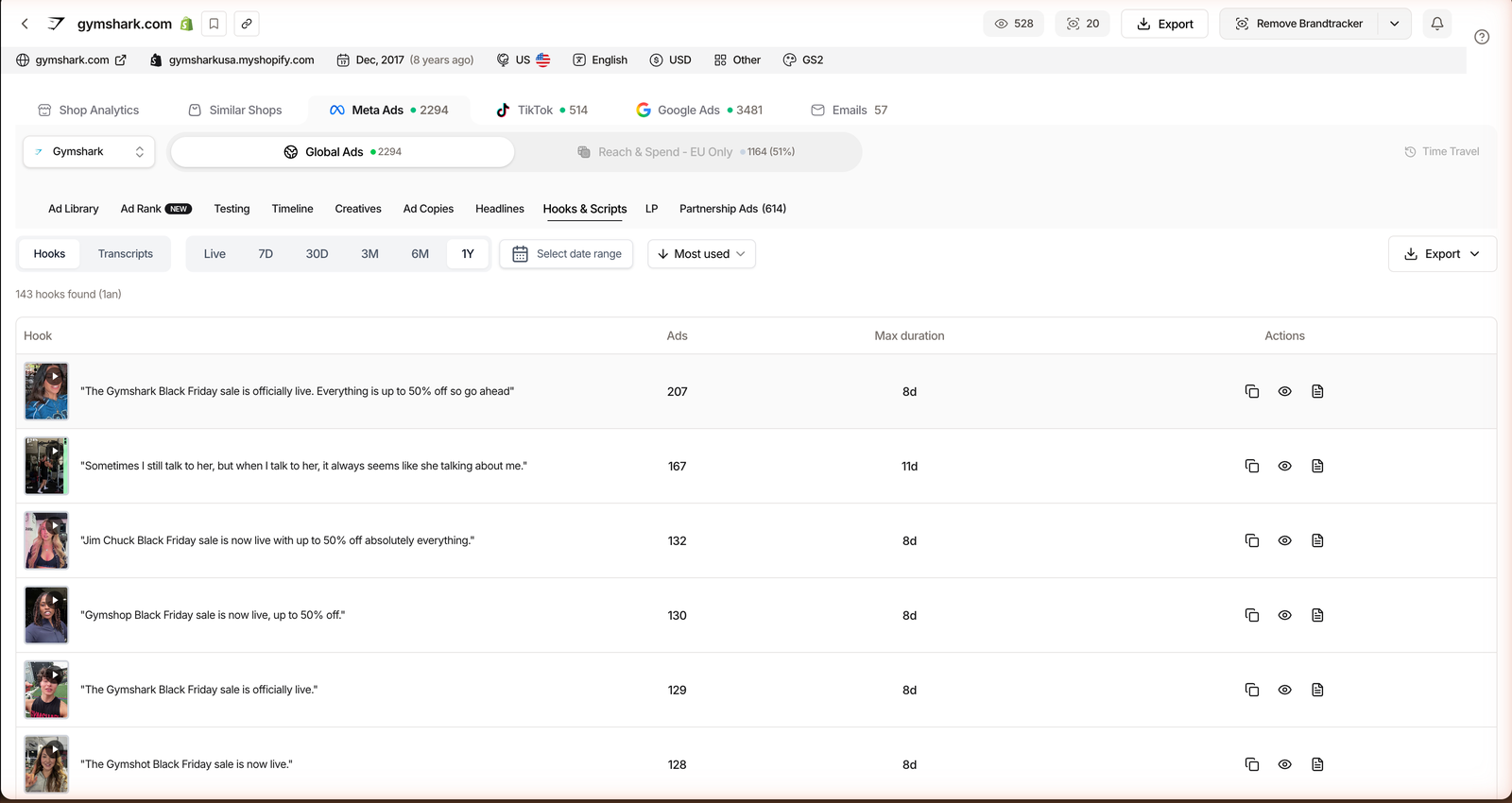Open the Most used sort dropdown
Image resolution: width=1512 pixels, height=803 pixels.
point(701,253)
